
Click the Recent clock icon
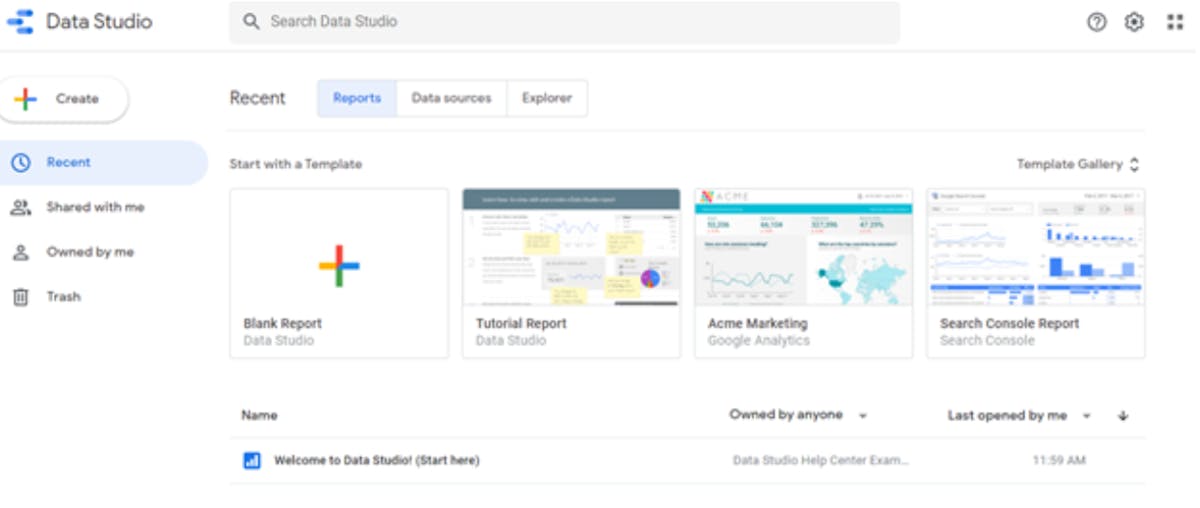(20, 163)
